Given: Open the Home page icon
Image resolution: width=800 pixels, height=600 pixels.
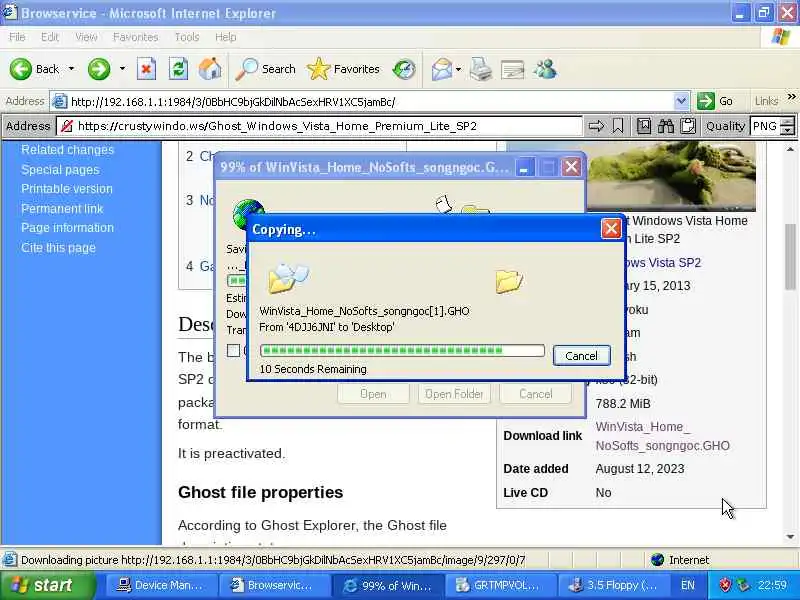Looking at the screenshot, I should [210, 69].
